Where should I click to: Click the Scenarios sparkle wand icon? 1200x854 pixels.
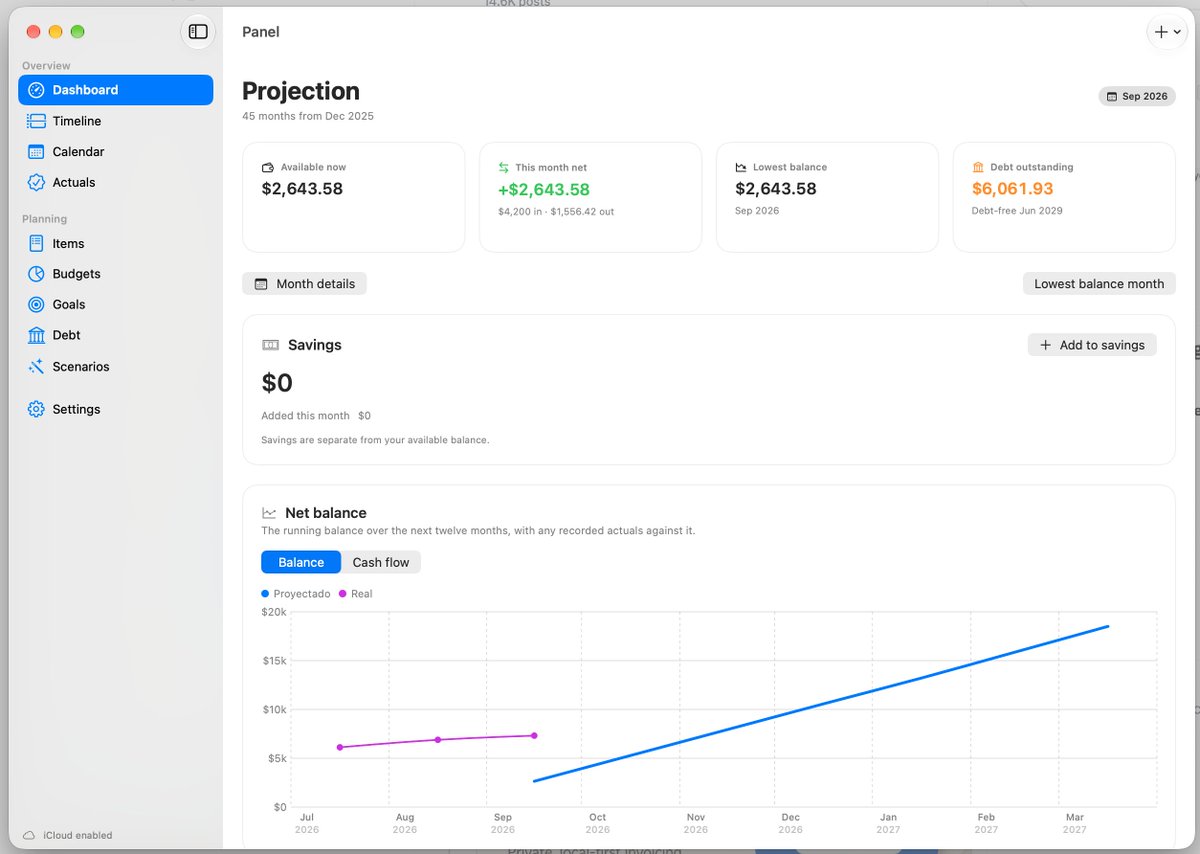(36, 366)
